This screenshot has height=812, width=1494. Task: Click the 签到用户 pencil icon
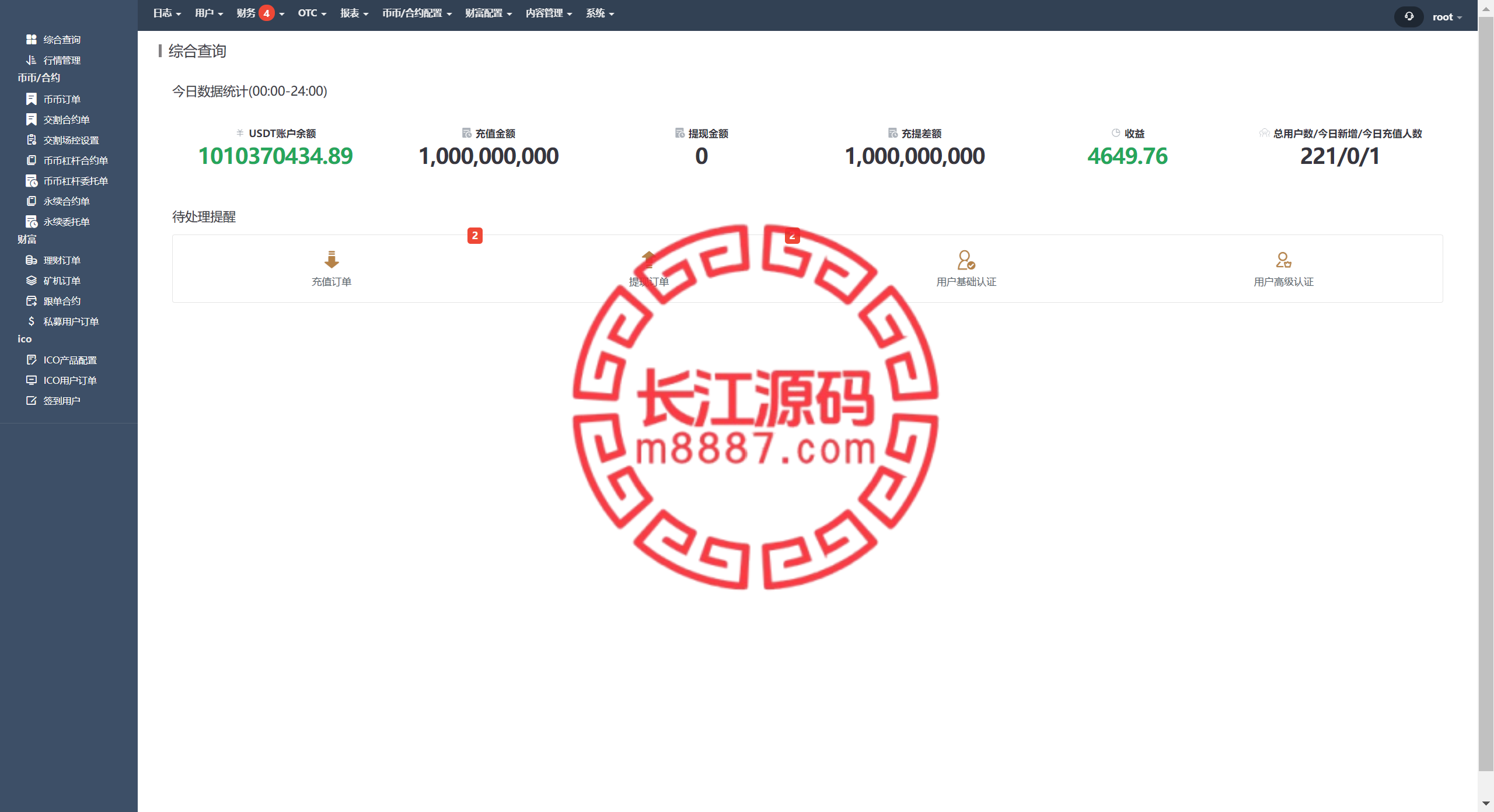coord(32,401)
